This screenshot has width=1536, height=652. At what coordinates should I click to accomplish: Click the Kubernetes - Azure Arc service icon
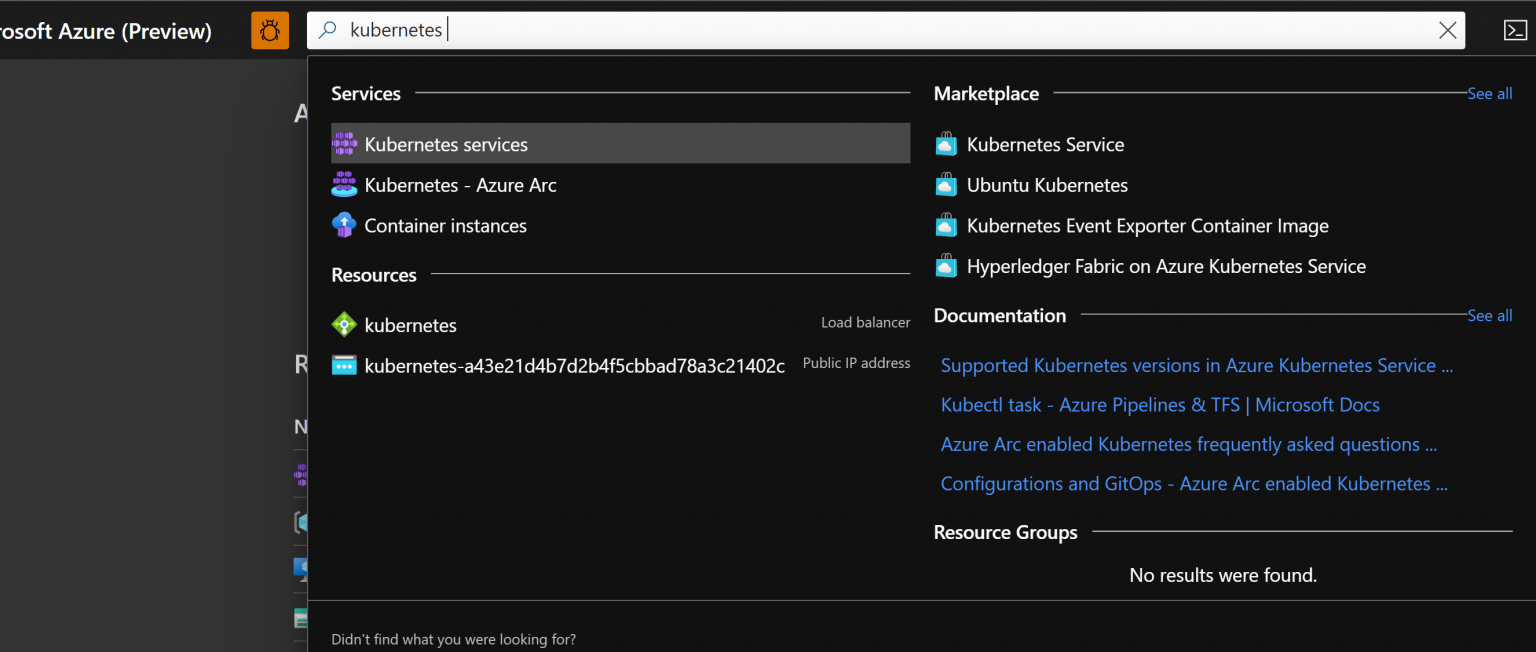345,184
